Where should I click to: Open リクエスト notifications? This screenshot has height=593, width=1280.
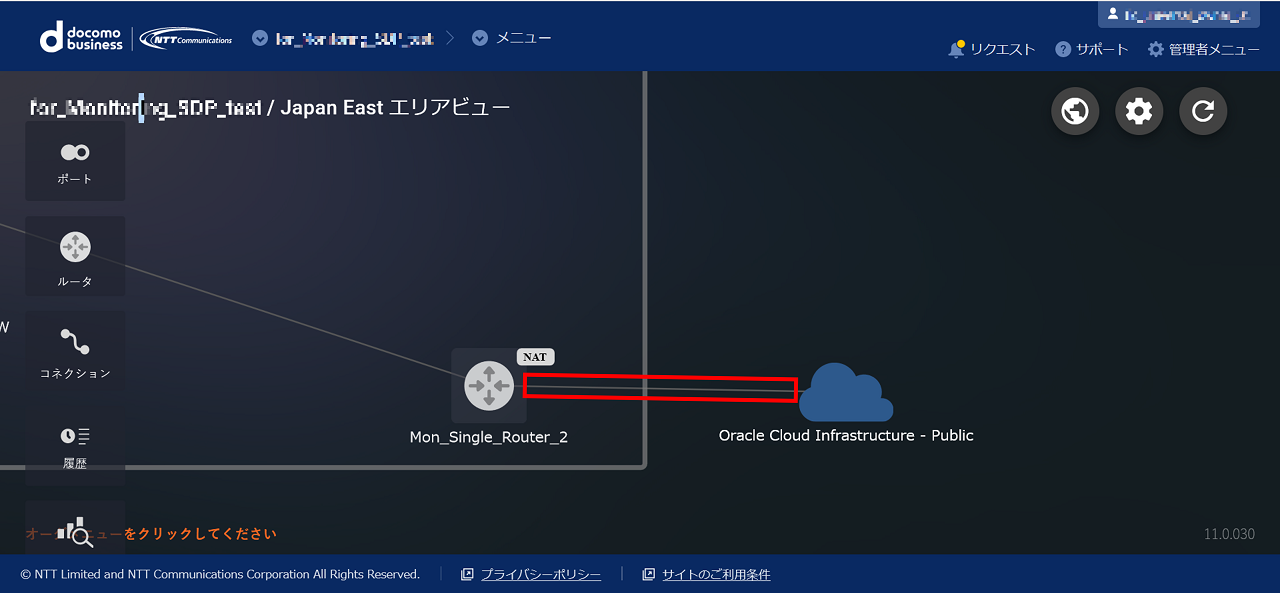pos(992,49)
